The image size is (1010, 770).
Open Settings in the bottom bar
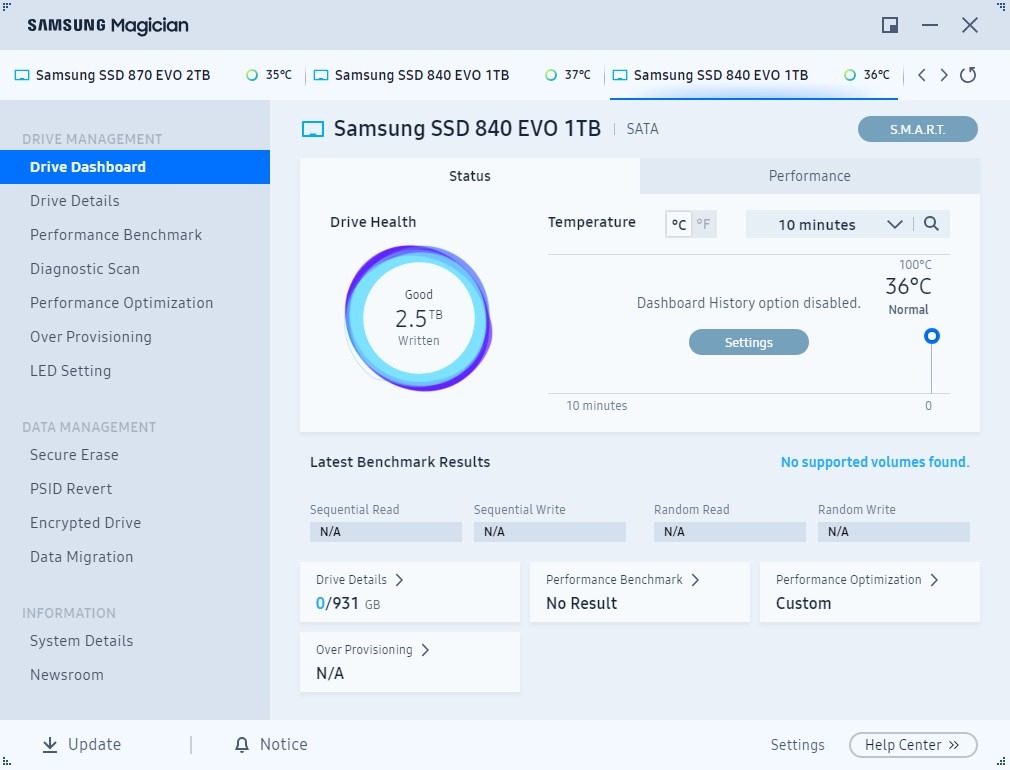point(797,745)
